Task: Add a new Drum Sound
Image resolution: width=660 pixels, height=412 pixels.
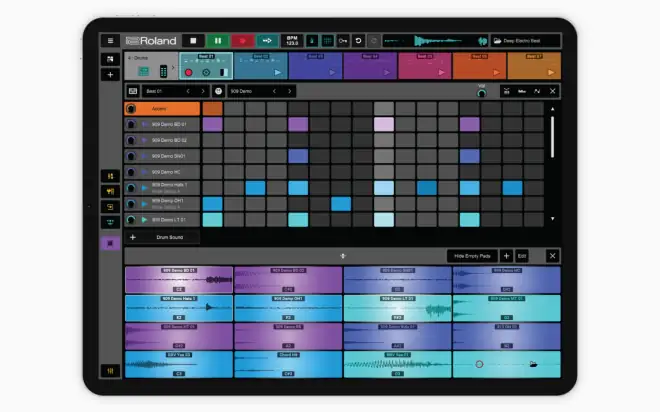Action: pyautogui.click(x=162, y=237)
